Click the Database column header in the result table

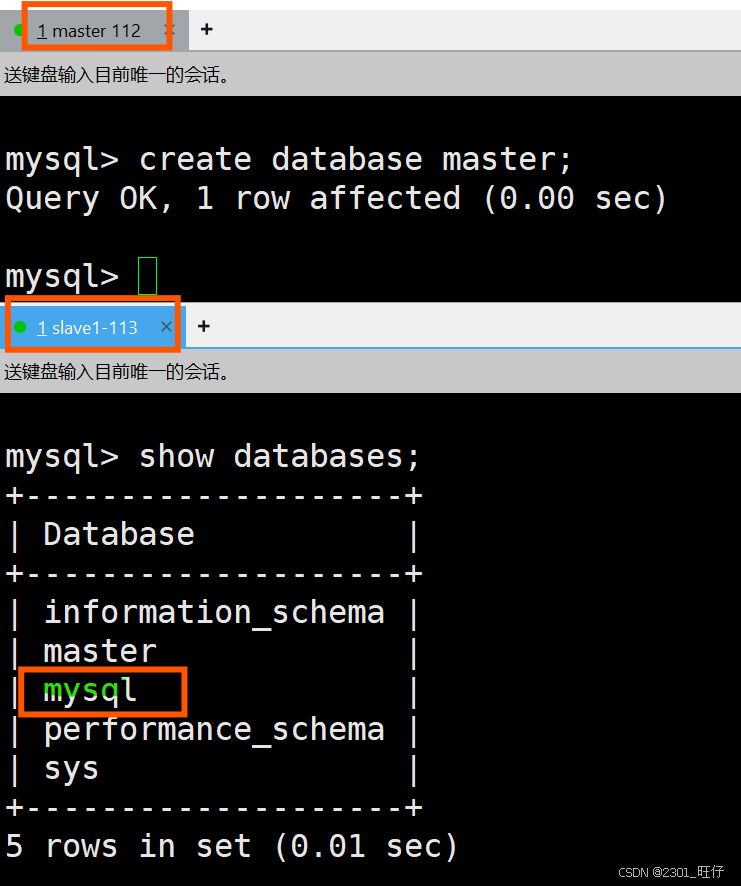[119, 534]
